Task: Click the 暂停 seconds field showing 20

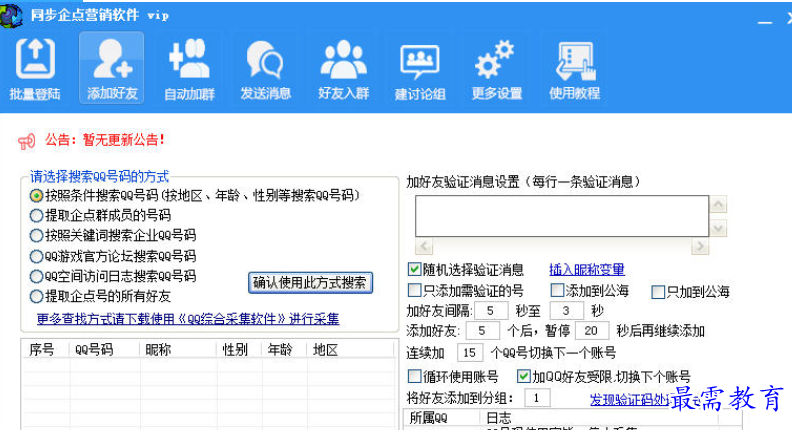Action: tap(591, 331)
